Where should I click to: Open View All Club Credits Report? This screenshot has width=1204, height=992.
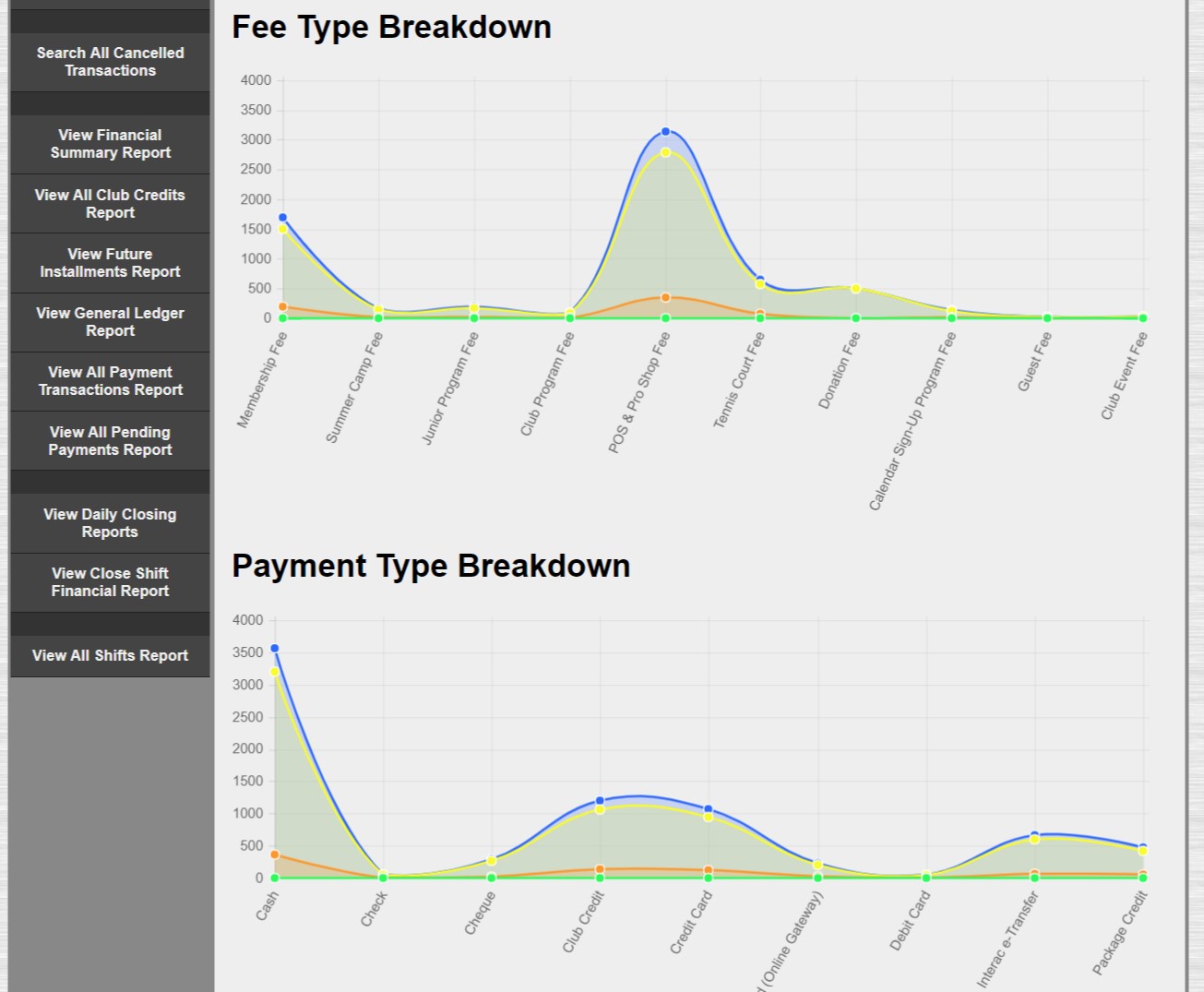(x=110, y=204)
